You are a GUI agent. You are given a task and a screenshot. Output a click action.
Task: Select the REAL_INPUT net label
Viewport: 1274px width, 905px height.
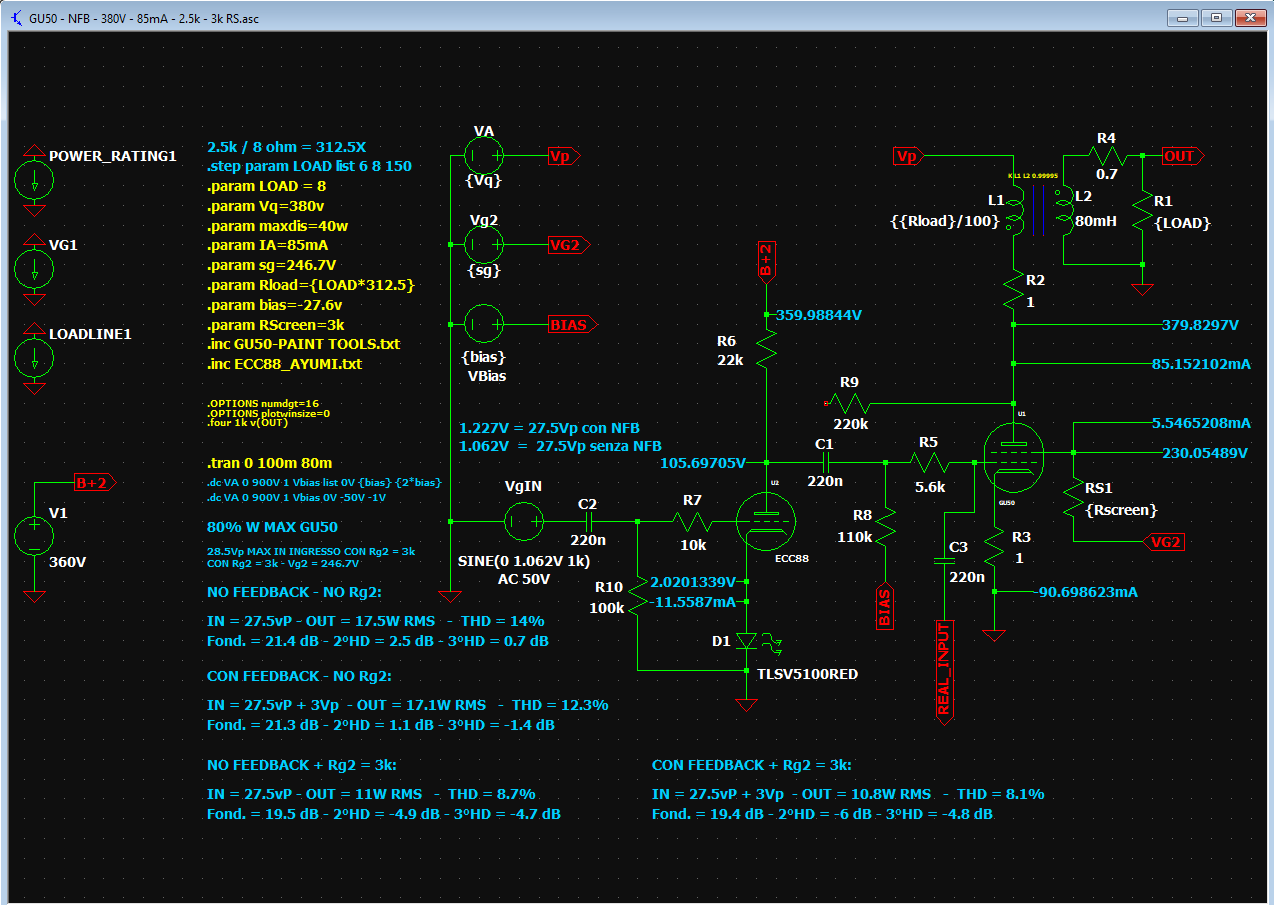pos(943,668)
